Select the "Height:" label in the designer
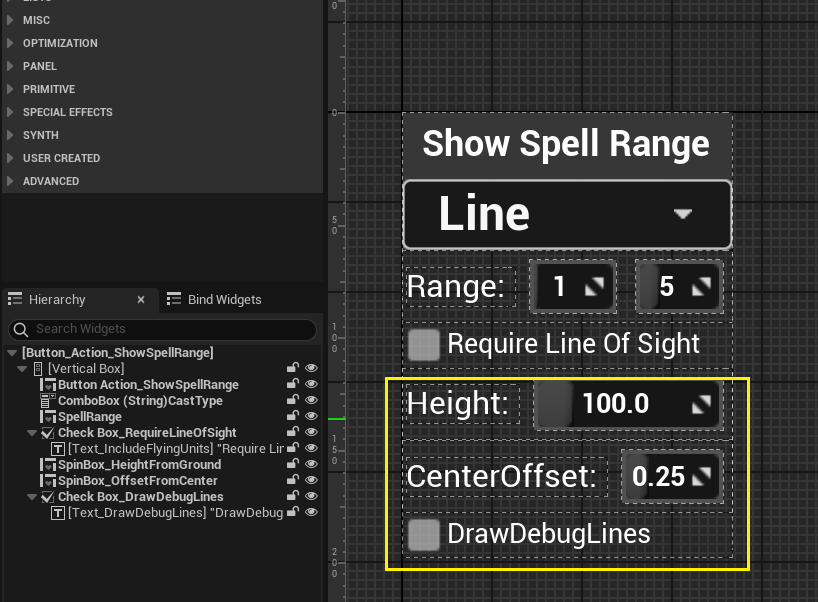Viewport: 818px width, 602px height. (x=458, y=403)
